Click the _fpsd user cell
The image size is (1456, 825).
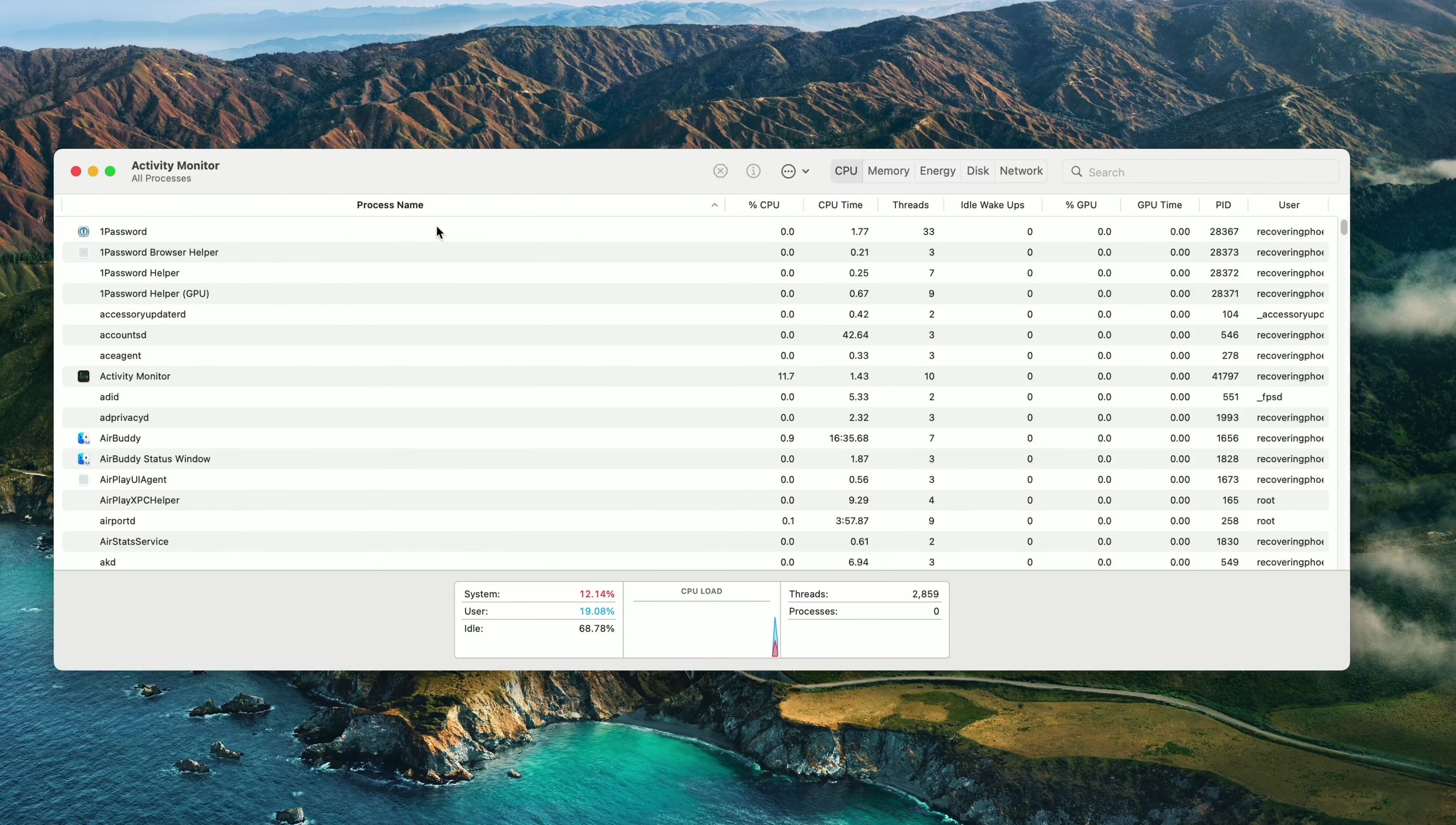[x=1269, y=397]
